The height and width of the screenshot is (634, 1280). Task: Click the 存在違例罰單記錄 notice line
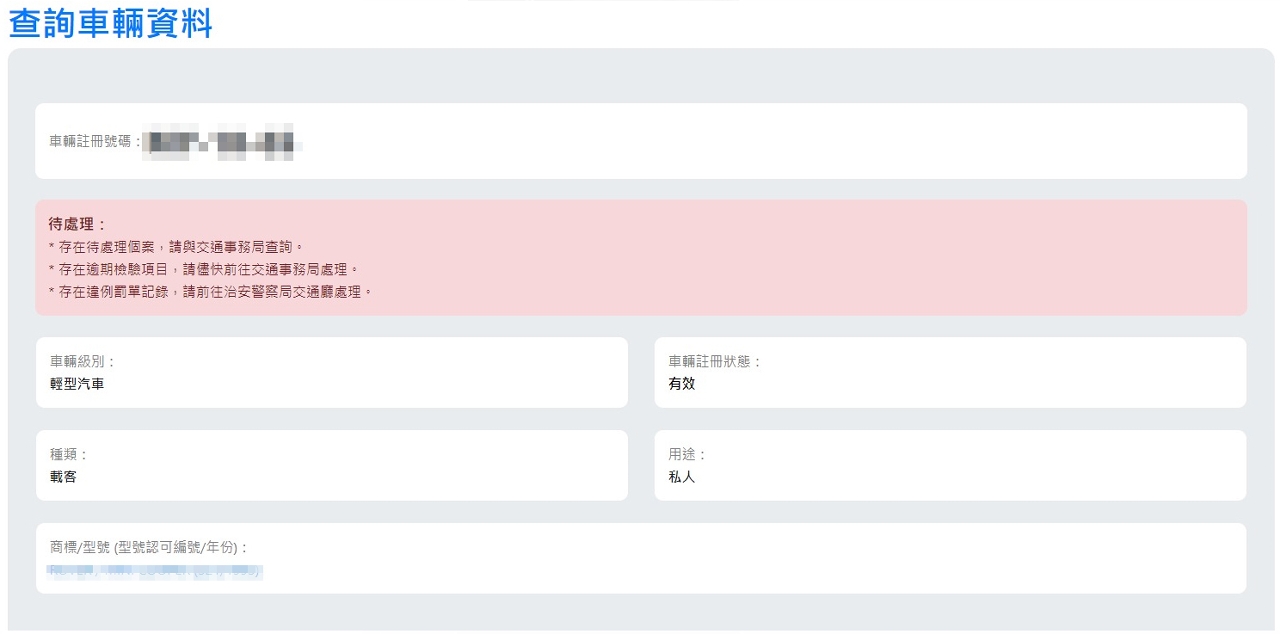tap(210, 292)
